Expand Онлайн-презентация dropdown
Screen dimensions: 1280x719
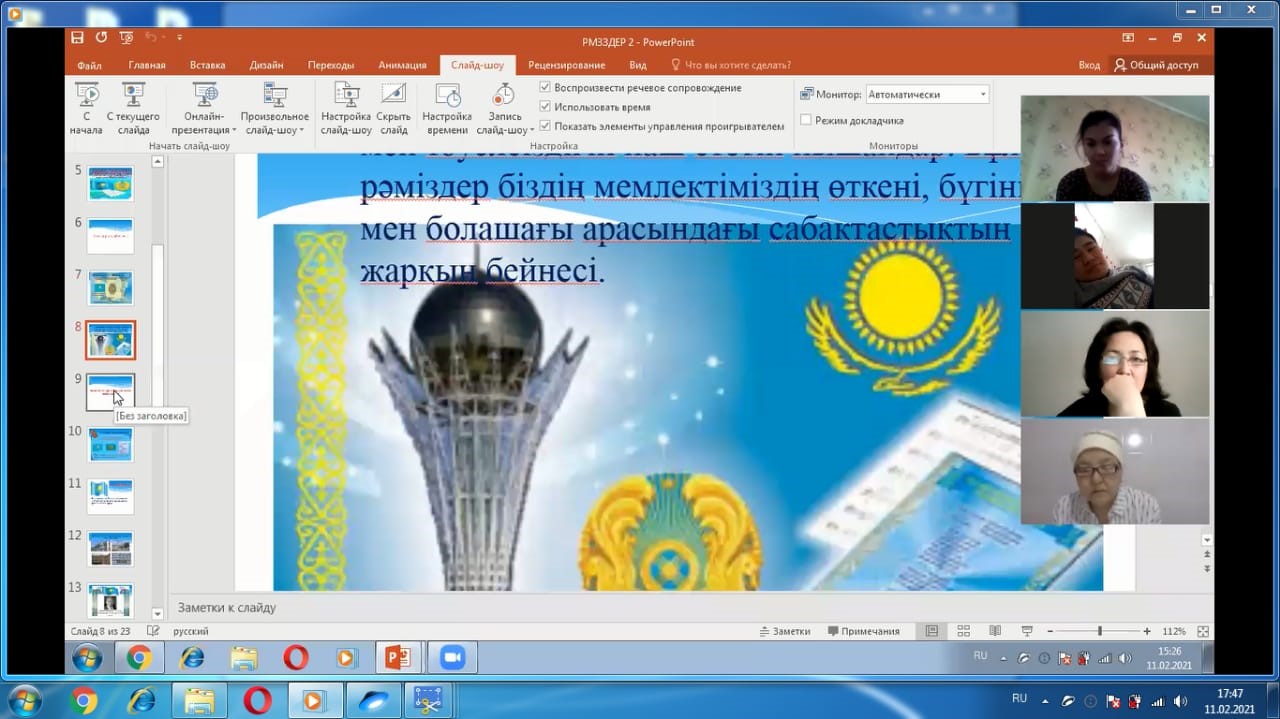(205, 129)
